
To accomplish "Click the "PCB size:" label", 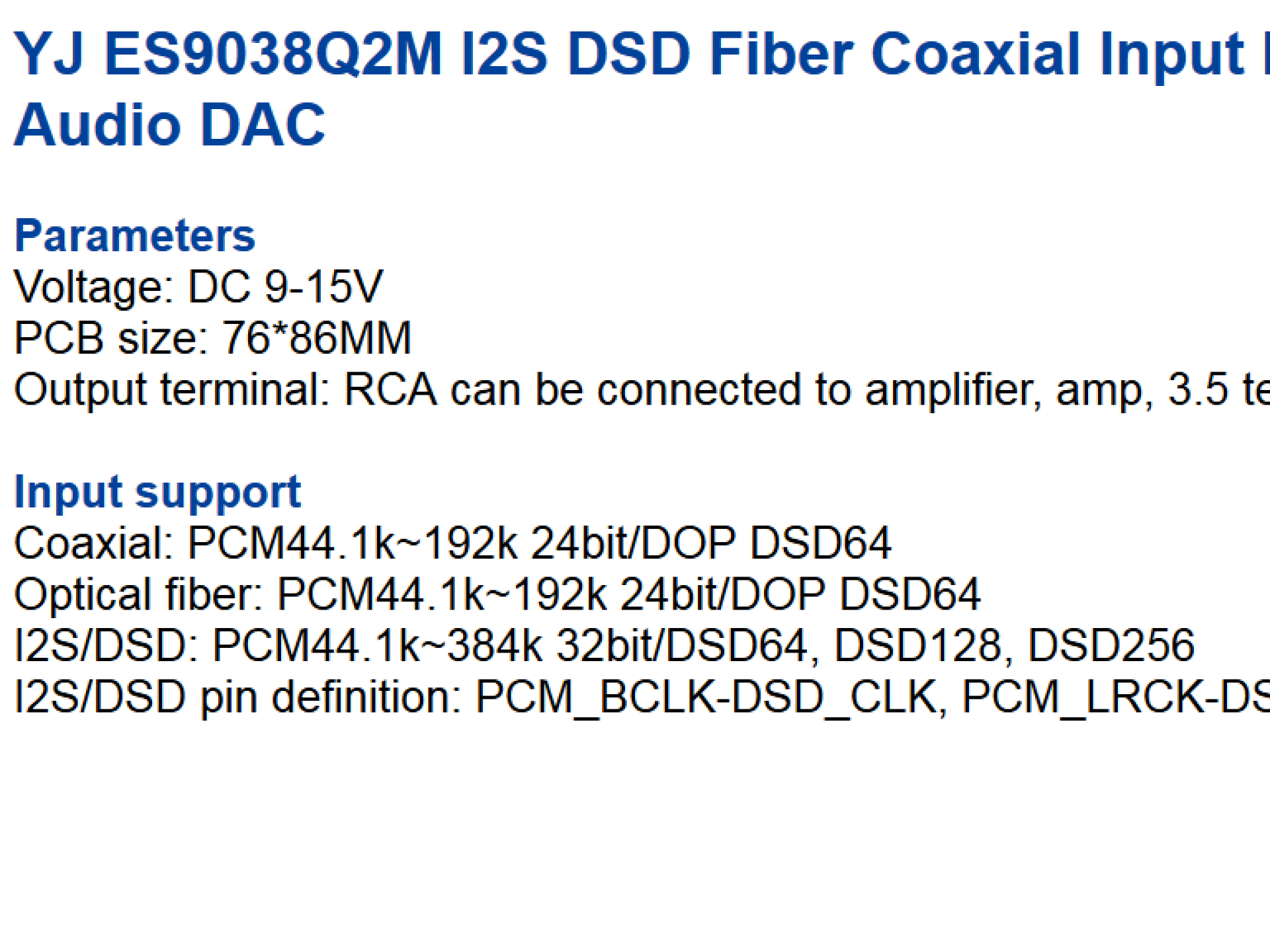I will tap(110, 338).
